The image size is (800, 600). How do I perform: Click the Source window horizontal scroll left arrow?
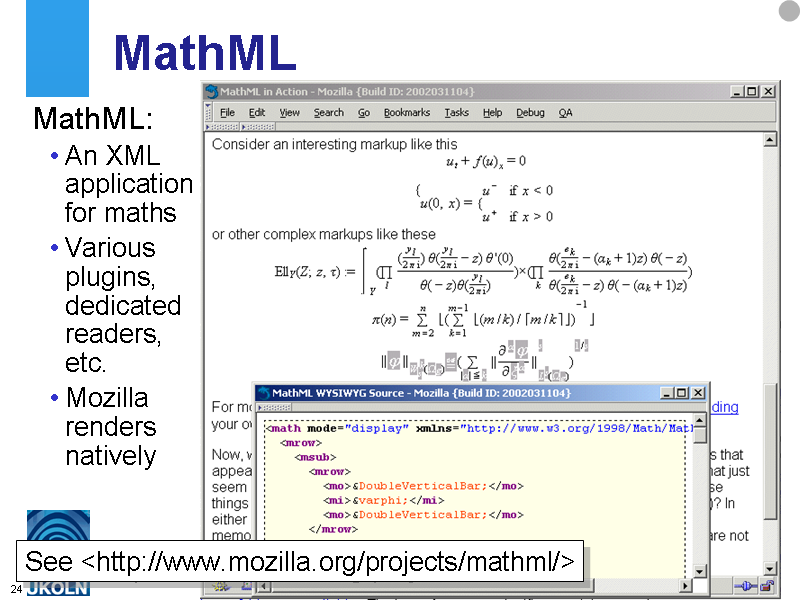coord(263,586)
